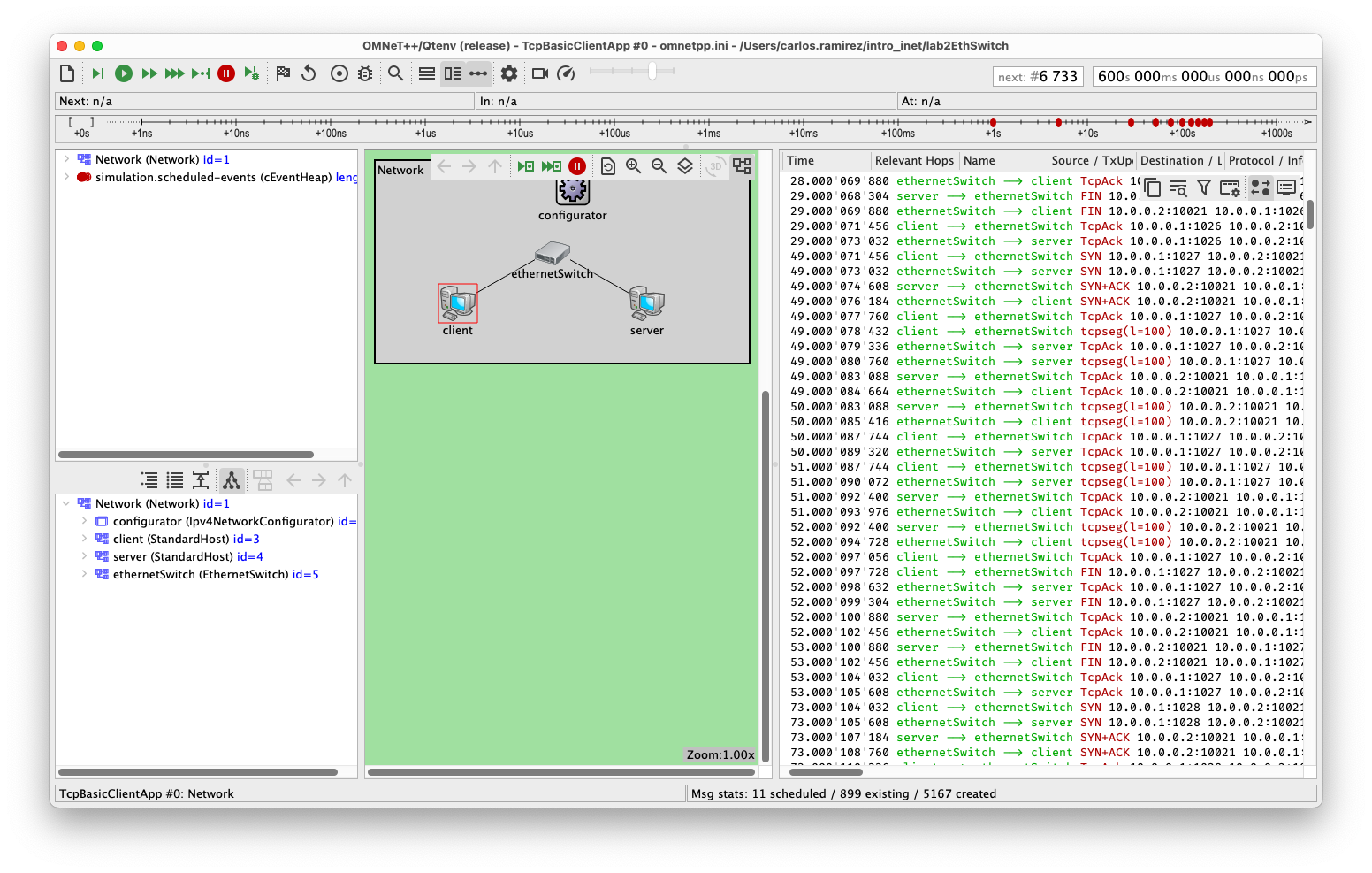Toggle packet traffic message view
The image size is (1372, 873).
click(1261, 188)
